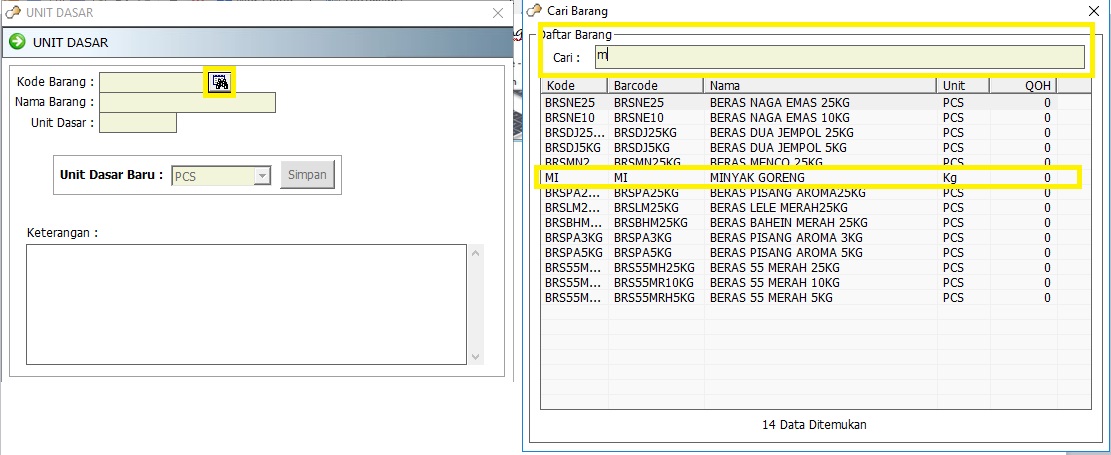Open the Unit Dasar Baru dropdown
Screen dimensions: 1111x455
tap(262, 176)
